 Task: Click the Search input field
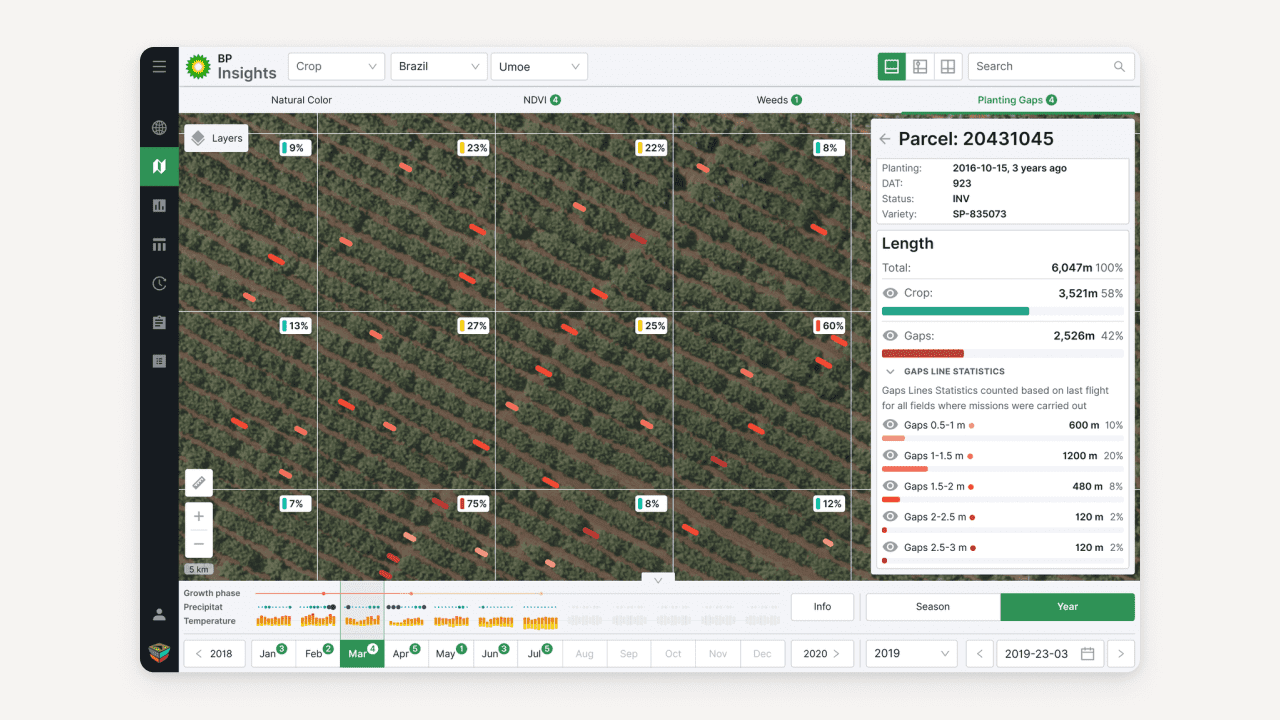1040,67
